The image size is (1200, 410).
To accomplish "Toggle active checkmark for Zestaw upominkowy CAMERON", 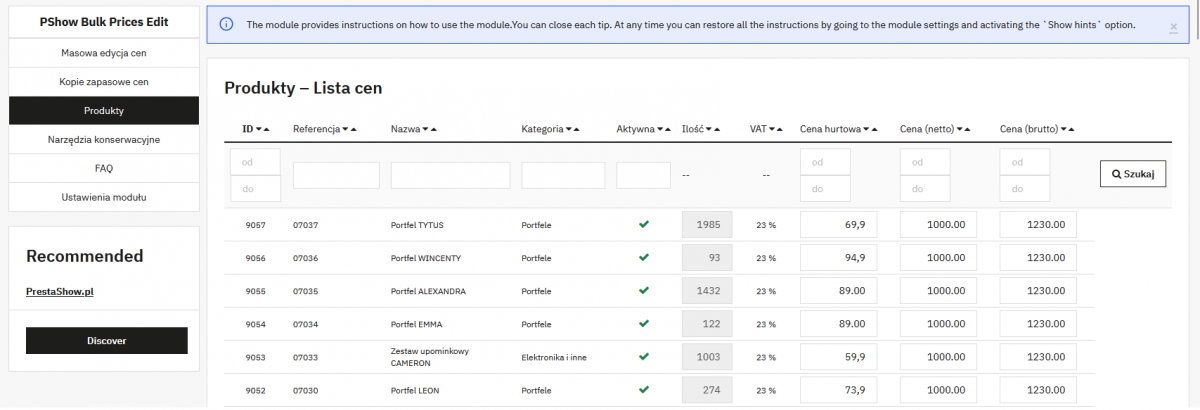I will coord(644,356).
